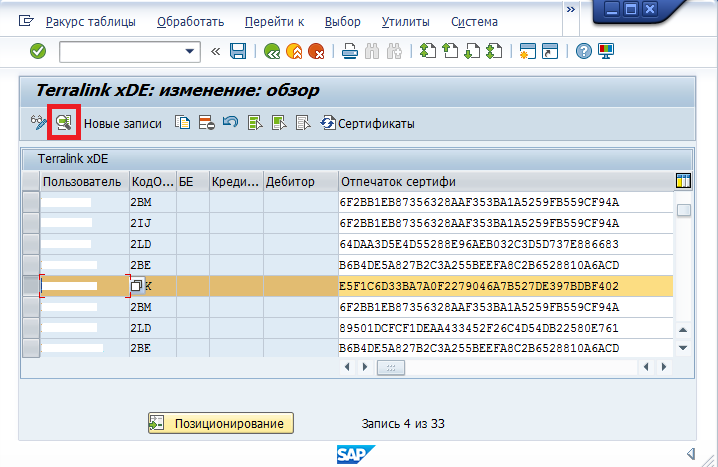
Task: Click the Сертификаты button
Action: pyautogui.click(x=366, y=123)
